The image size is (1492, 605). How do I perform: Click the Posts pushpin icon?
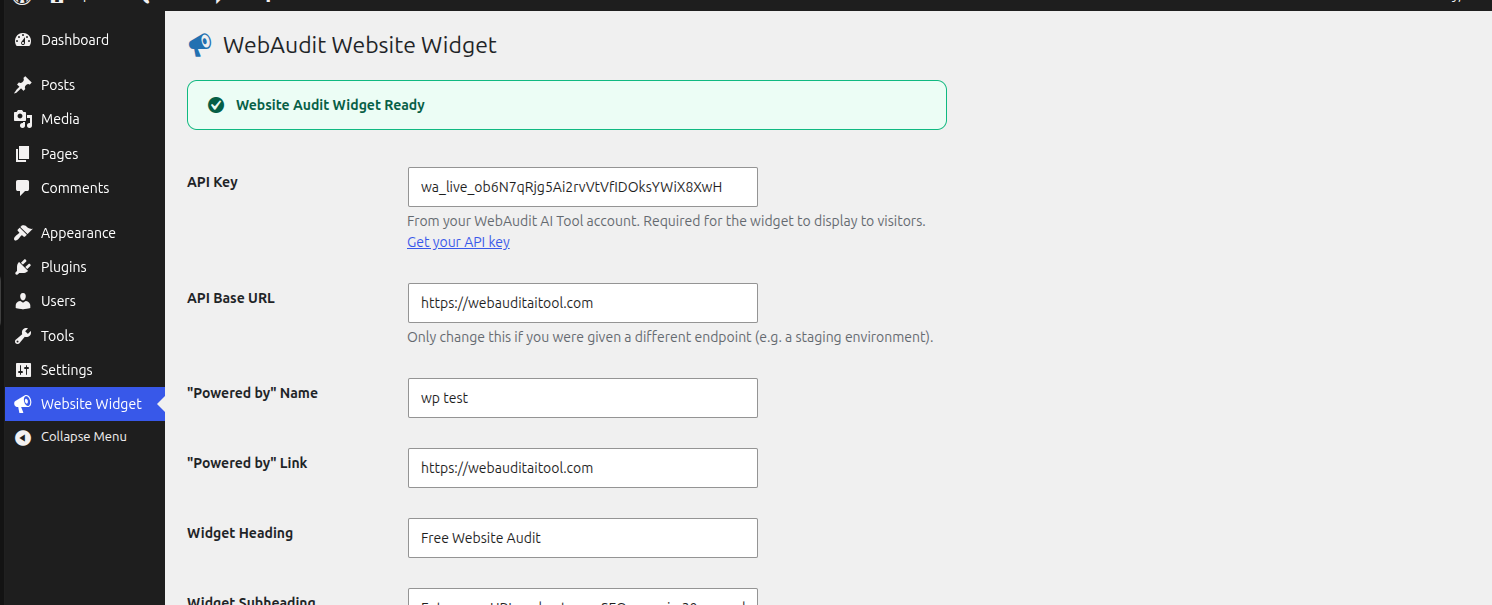[23, 85]
